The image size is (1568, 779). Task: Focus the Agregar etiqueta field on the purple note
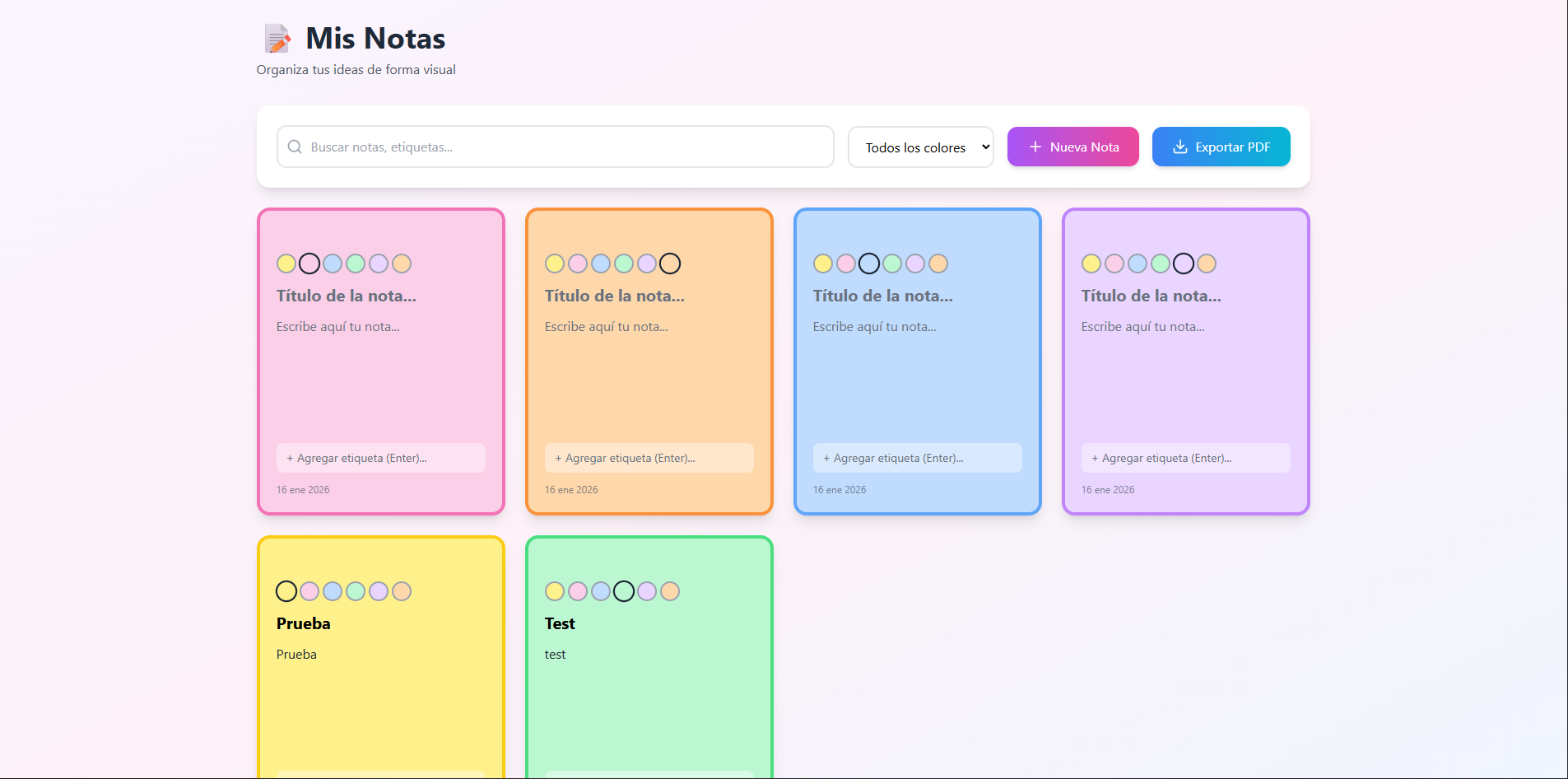coord(1186,458)
